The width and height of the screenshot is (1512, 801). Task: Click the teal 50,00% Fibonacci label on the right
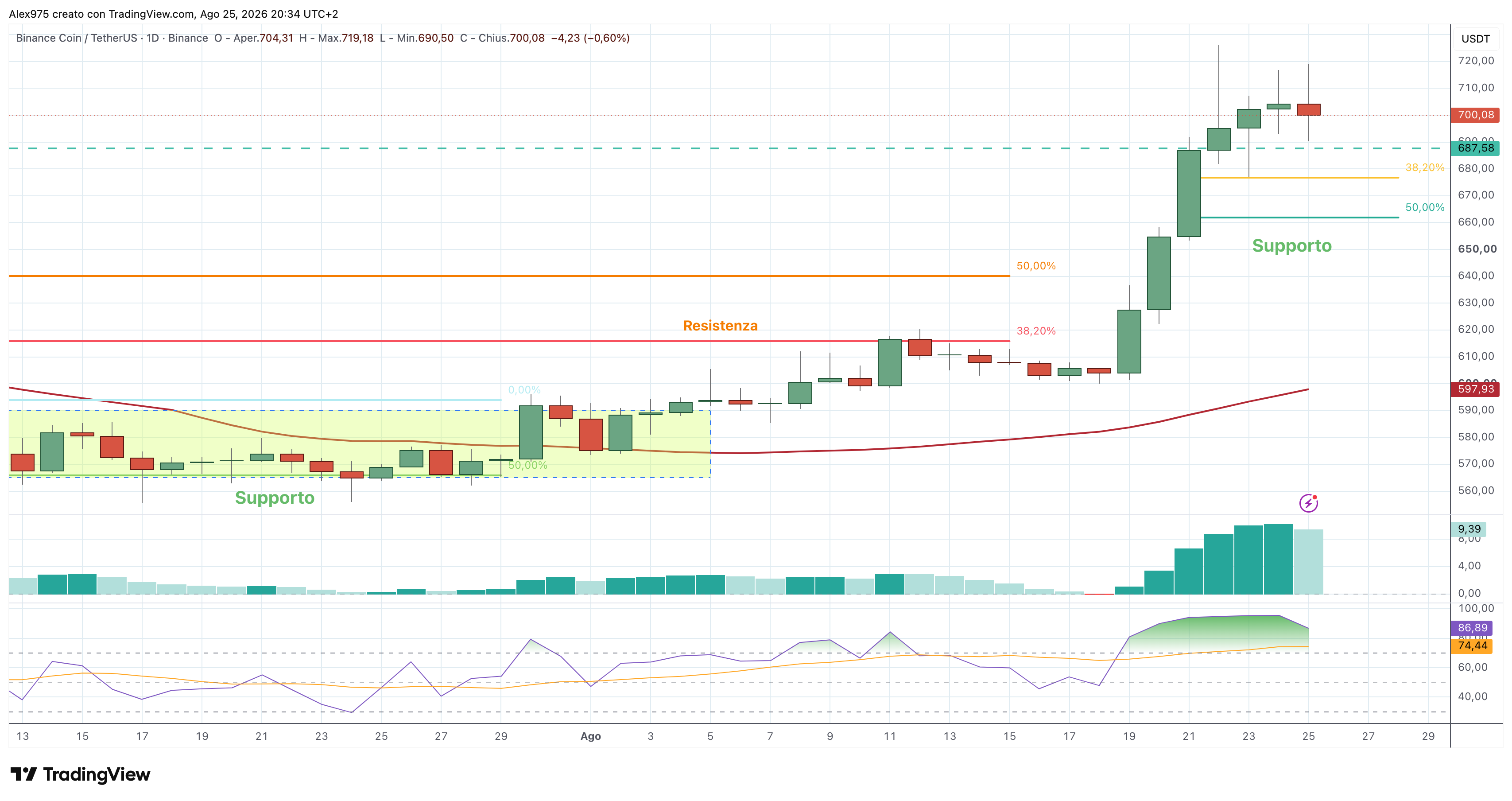[x=1425, y=207]
